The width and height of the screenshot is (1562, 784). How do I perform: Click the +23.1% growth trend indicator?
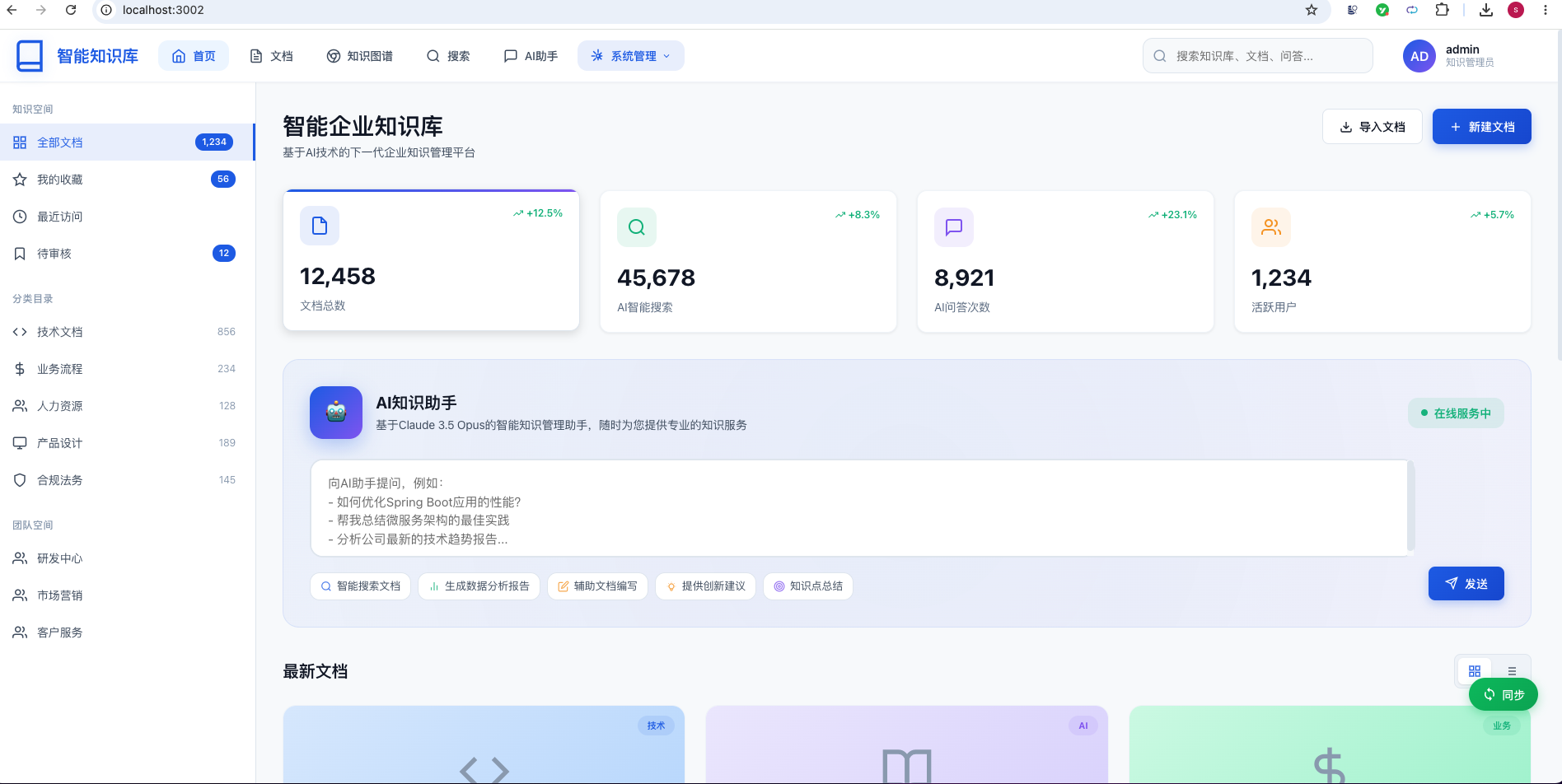point(1172,215)
